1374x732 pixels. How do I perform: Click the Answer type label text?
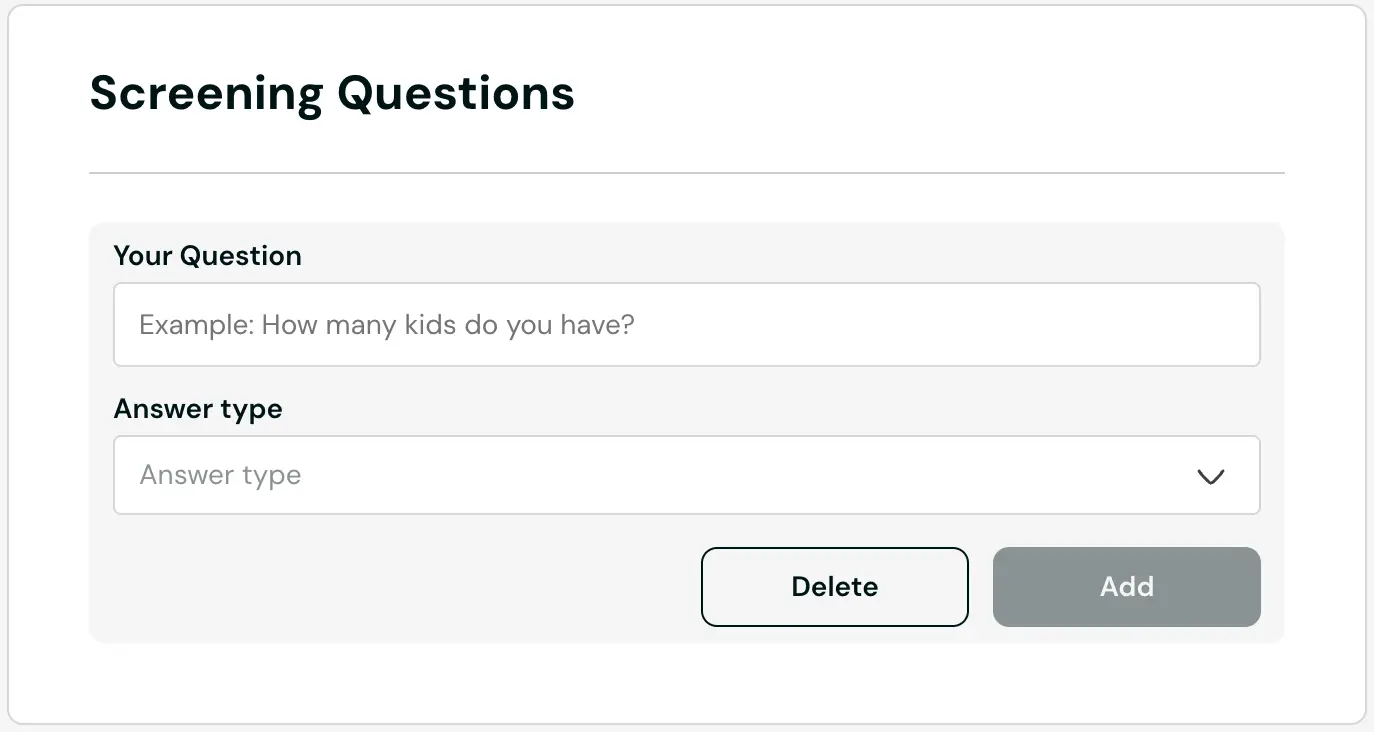(197, 409)
